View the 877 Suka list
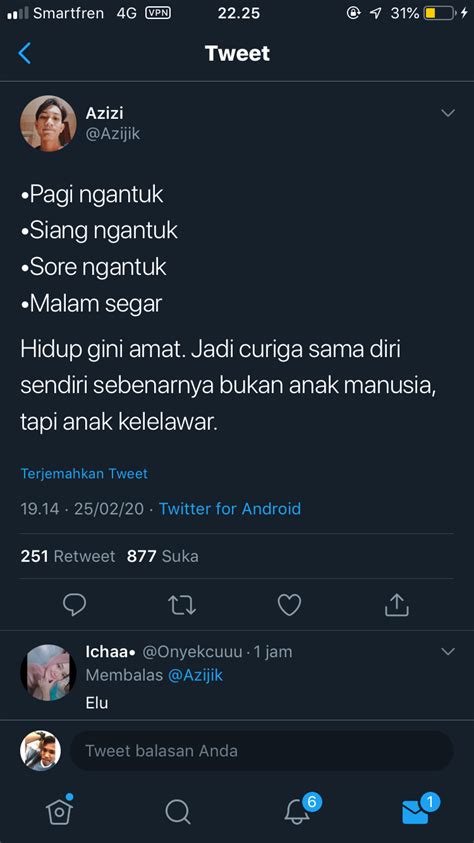Screen dimensions: 474x843 [x=163, y=556]
